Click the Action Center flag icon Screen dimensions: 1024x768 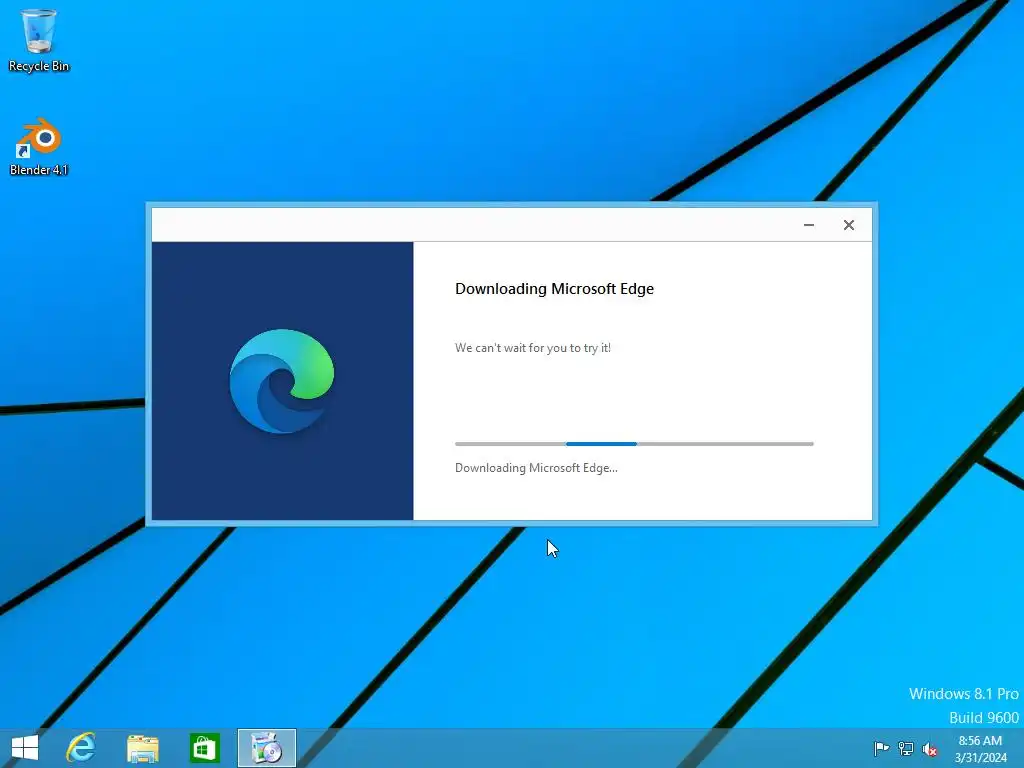[881, 748]
